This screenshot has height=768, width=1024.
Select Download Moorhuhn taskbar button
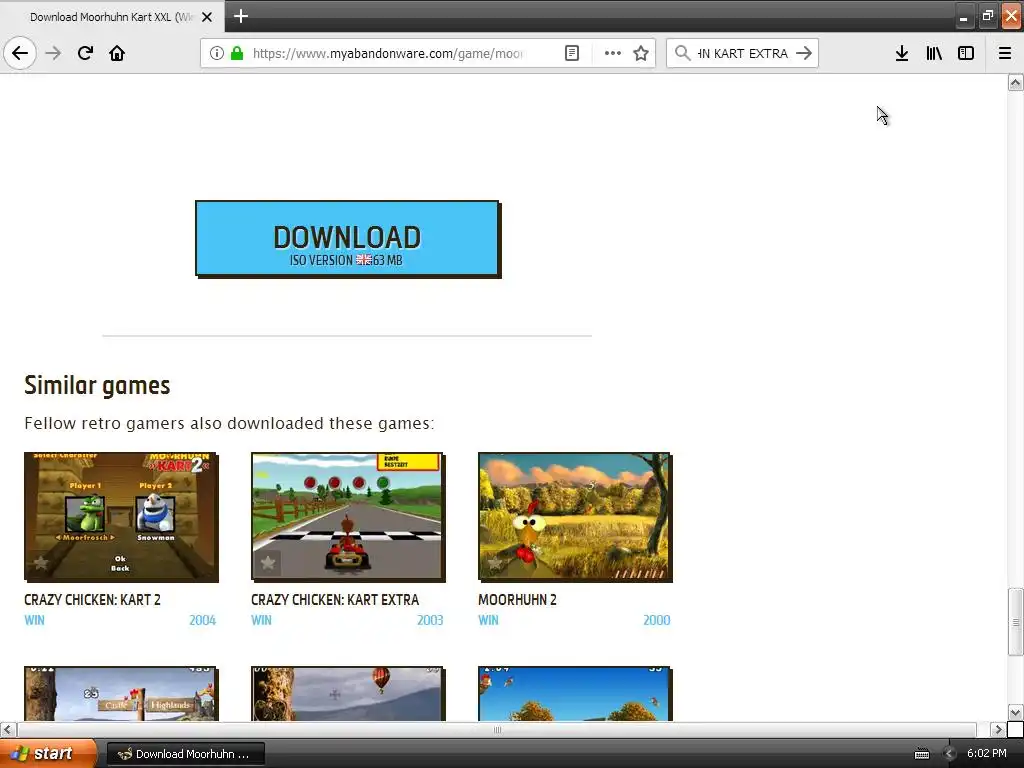[x=185, y=754]
